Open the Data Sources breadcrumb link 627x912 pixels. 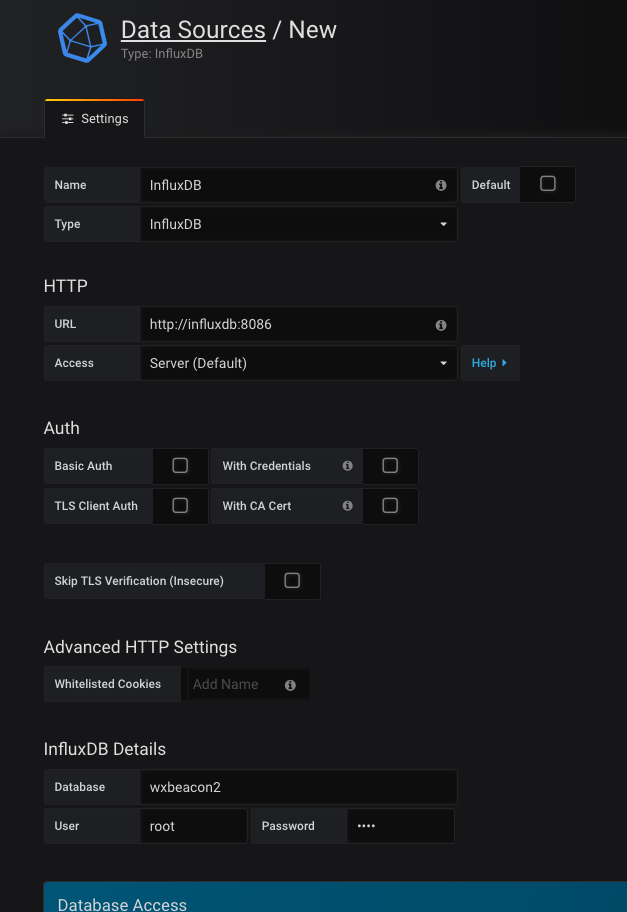coord(193,30)
